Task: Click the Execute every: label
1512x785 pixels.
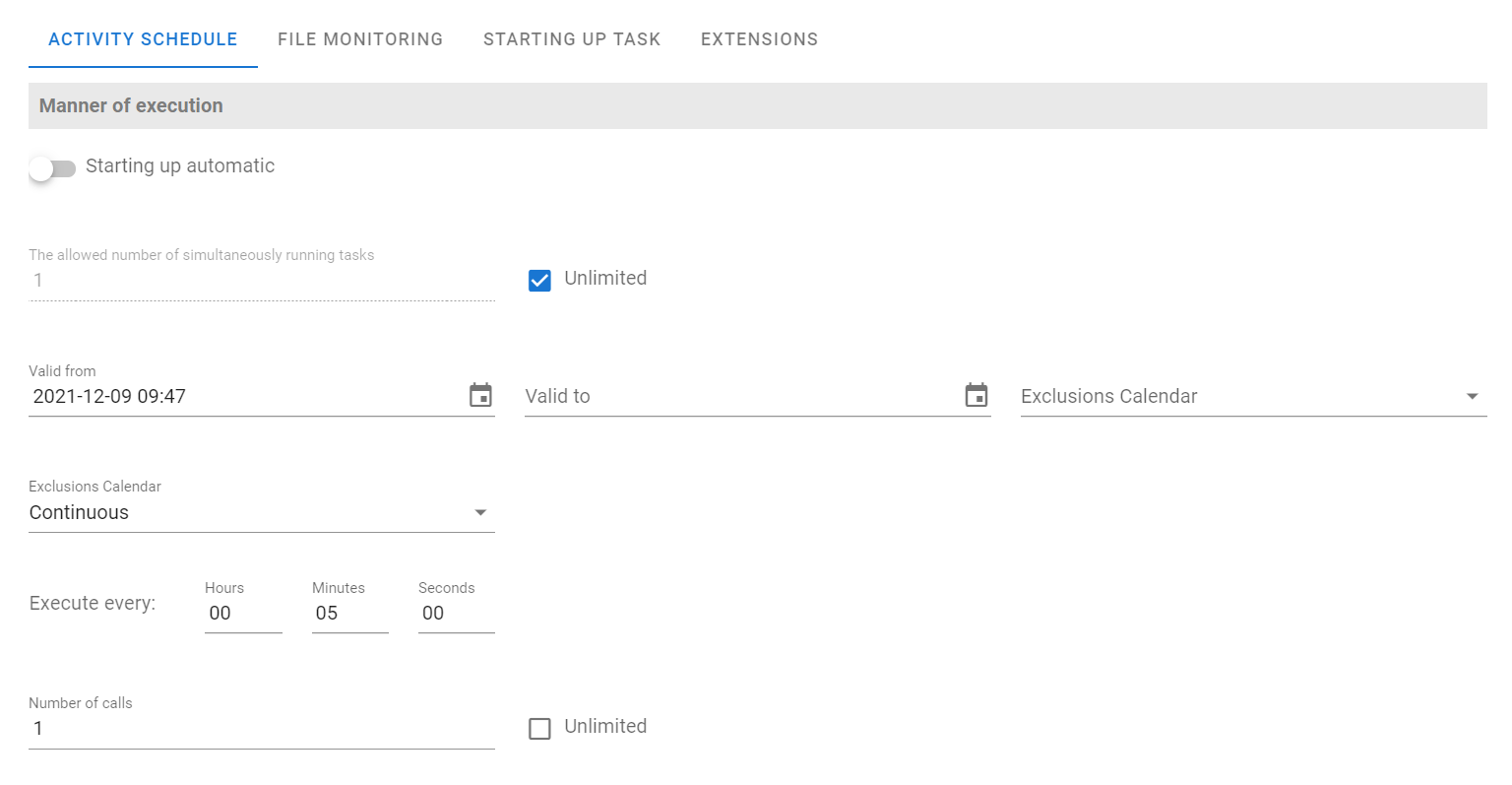Action: coord(93,603)
